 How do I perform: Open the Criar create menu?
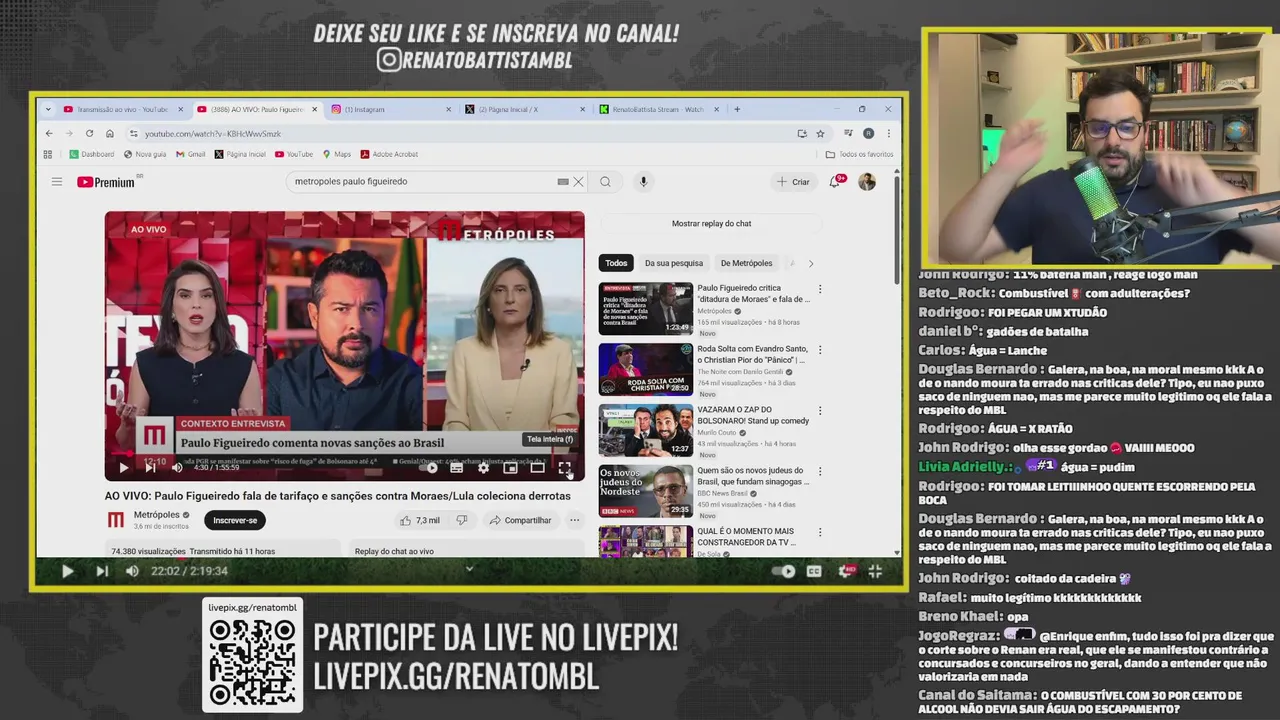[794, 182]
